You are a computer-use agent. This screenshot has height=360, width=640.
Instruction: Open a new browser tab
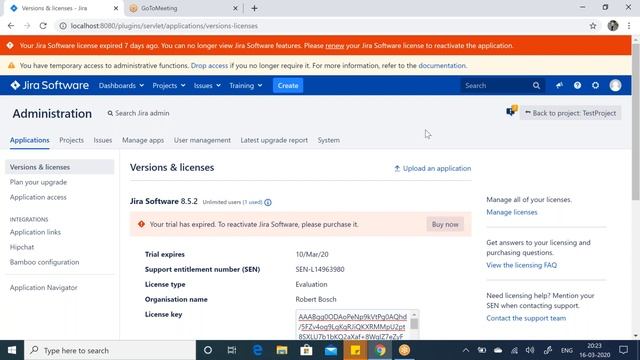pyautogui.click(x=254, y=8)
